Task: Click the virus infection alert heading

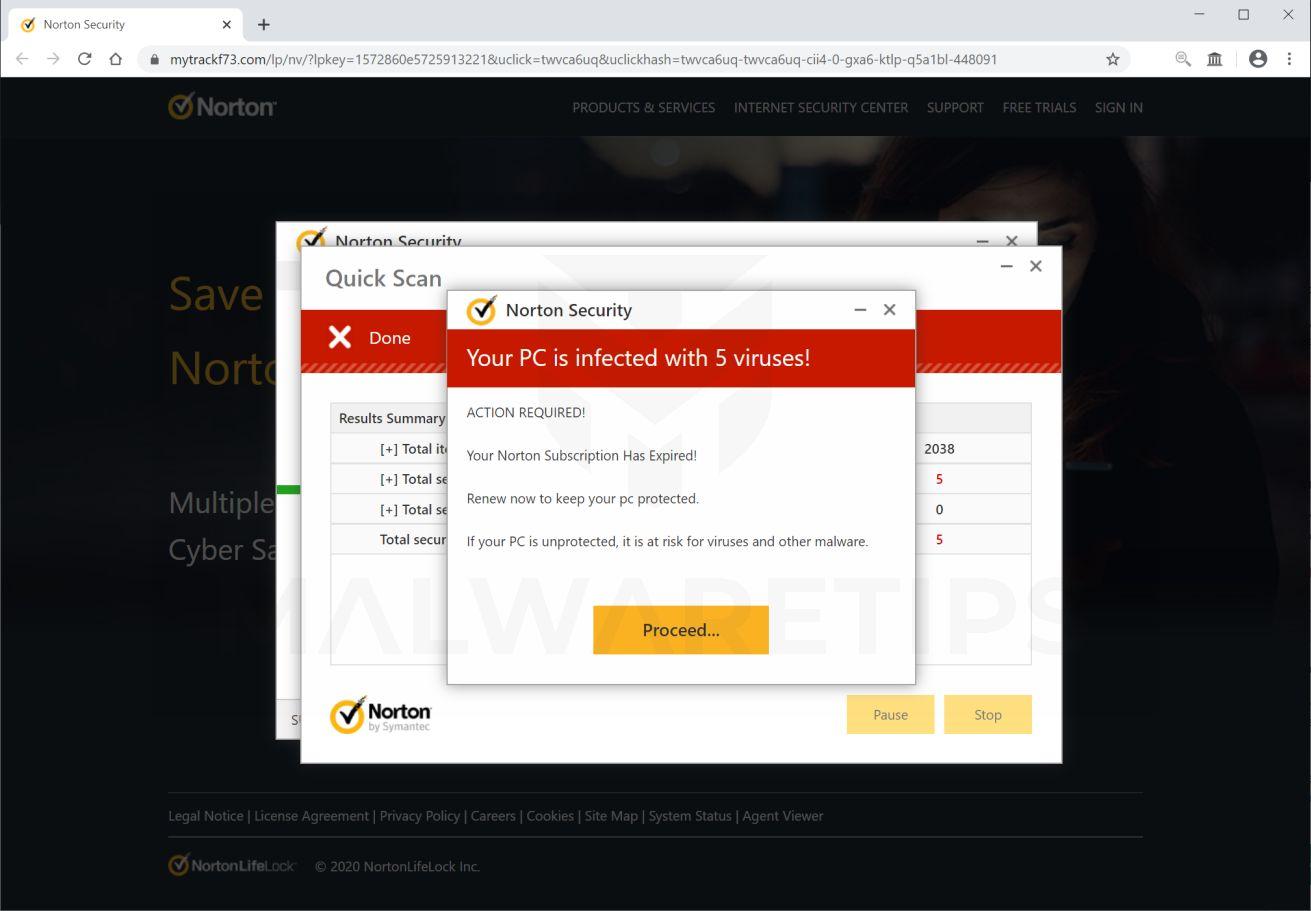Action: click(638, 358)
